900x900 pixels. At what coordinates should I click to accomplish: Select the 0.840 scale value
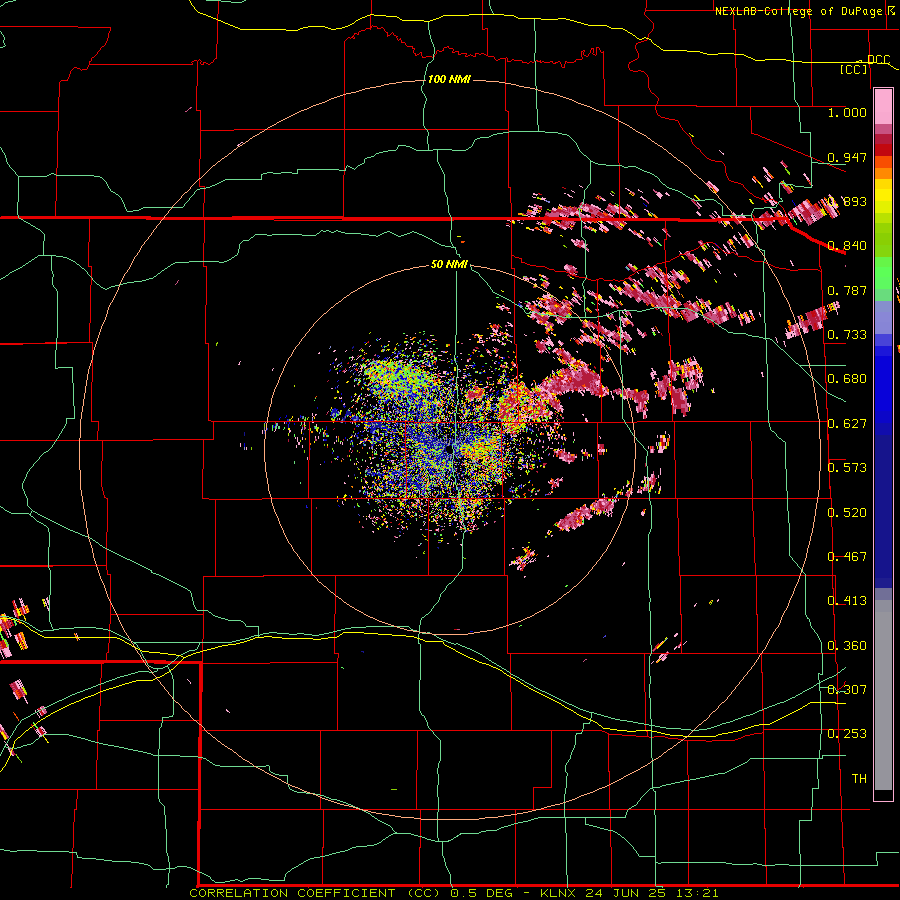point(847,246)
